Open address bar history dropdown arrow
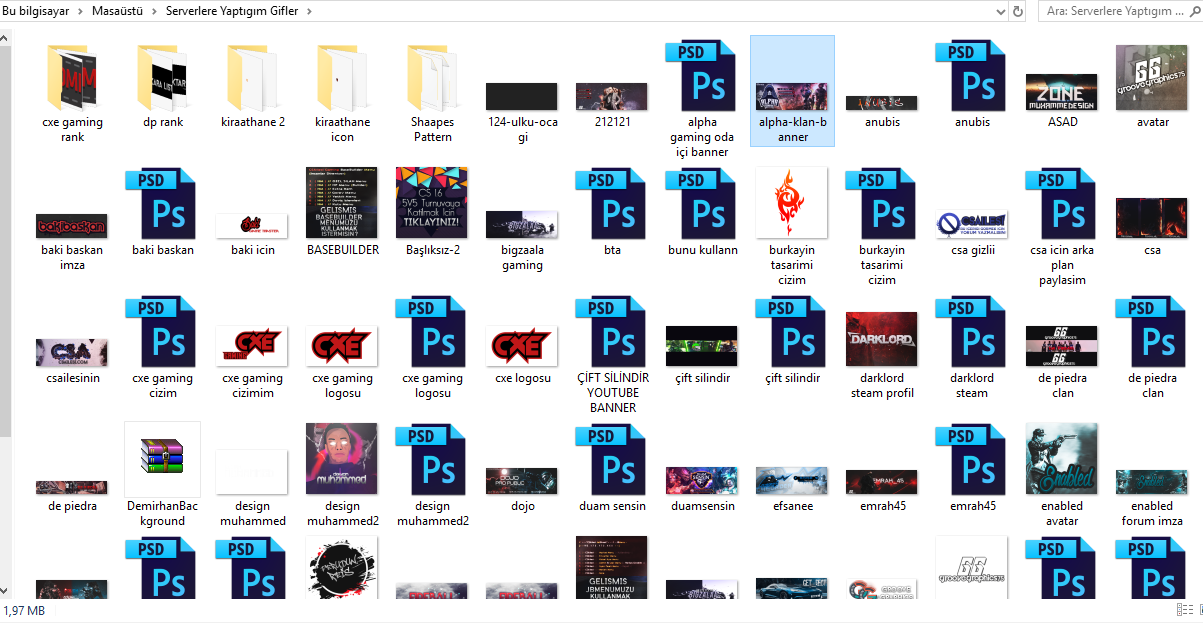This screenshot has height=623, width=1203. (x=1001, y=11)
